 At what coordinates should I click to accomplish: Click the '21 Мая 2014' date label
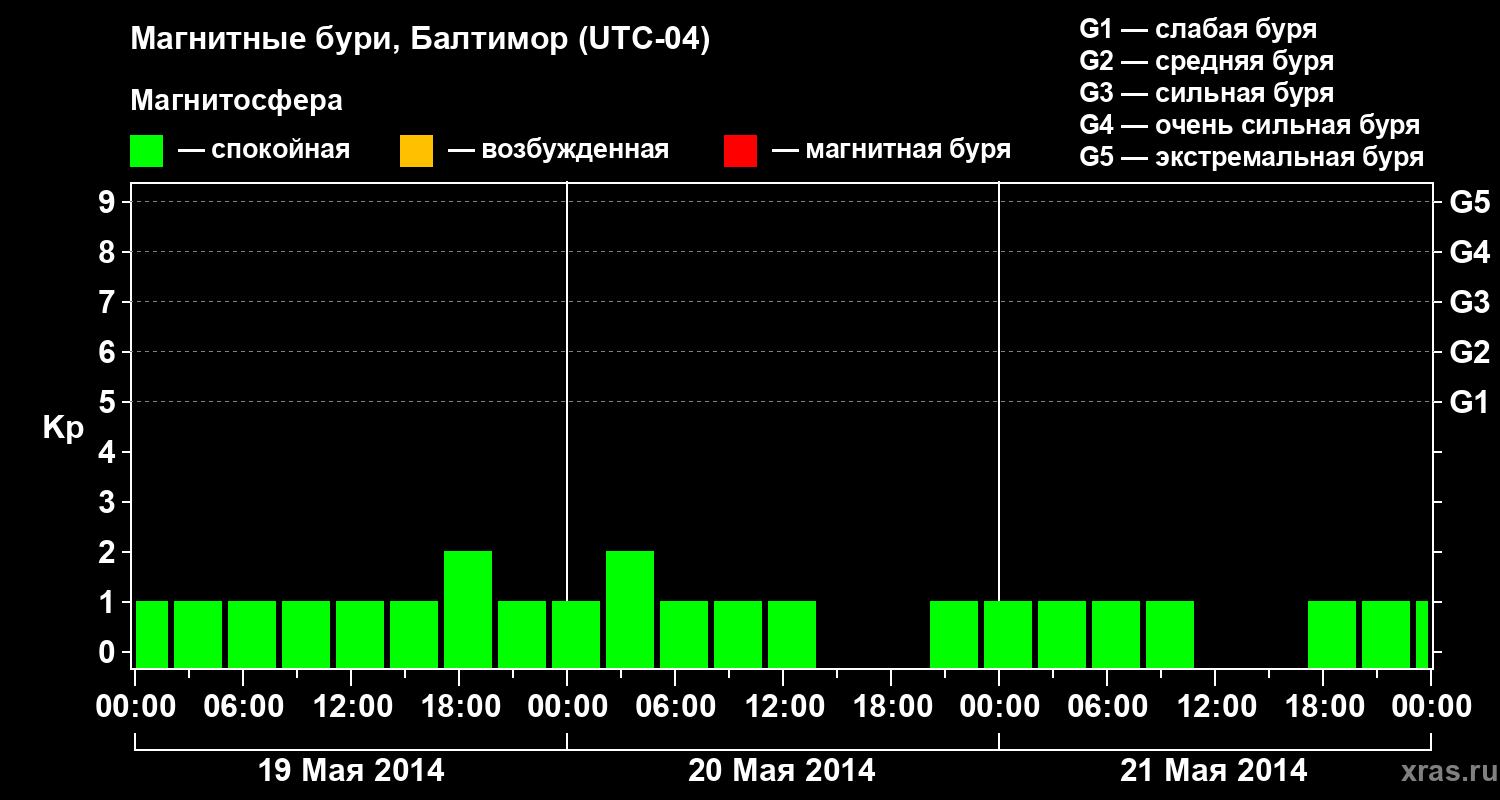point(1213,770)
